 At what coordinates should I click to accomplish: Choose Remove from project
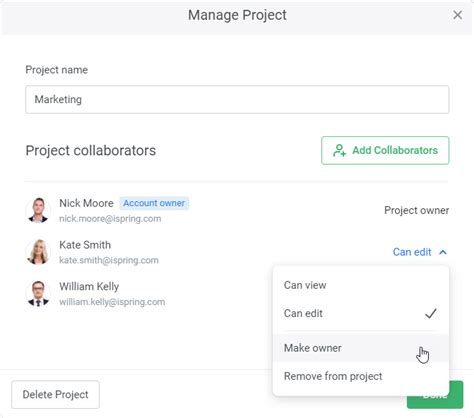pos(361,376)
